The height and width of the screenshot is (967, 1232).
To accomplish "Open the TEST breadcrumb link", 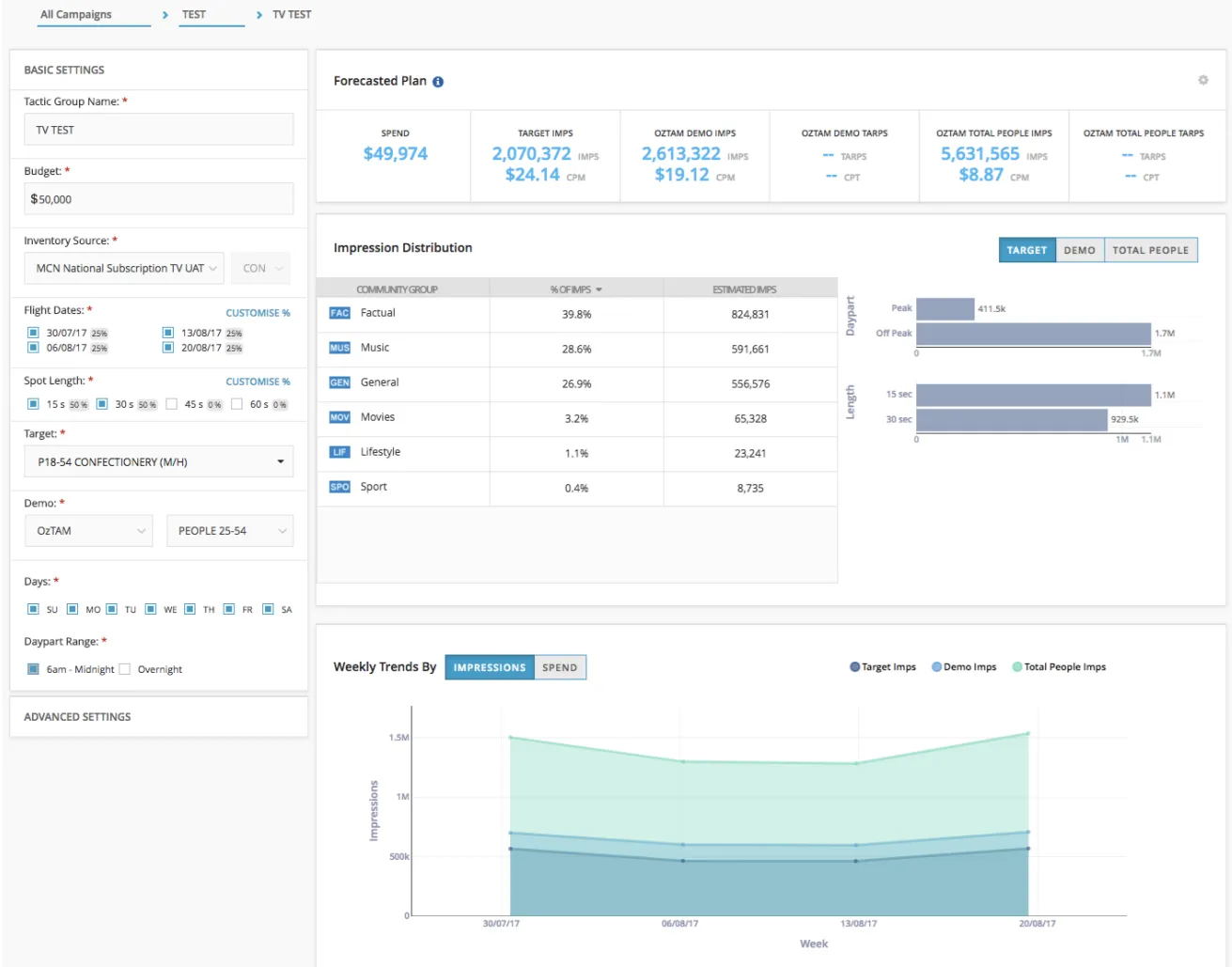I will click(194, 15).
